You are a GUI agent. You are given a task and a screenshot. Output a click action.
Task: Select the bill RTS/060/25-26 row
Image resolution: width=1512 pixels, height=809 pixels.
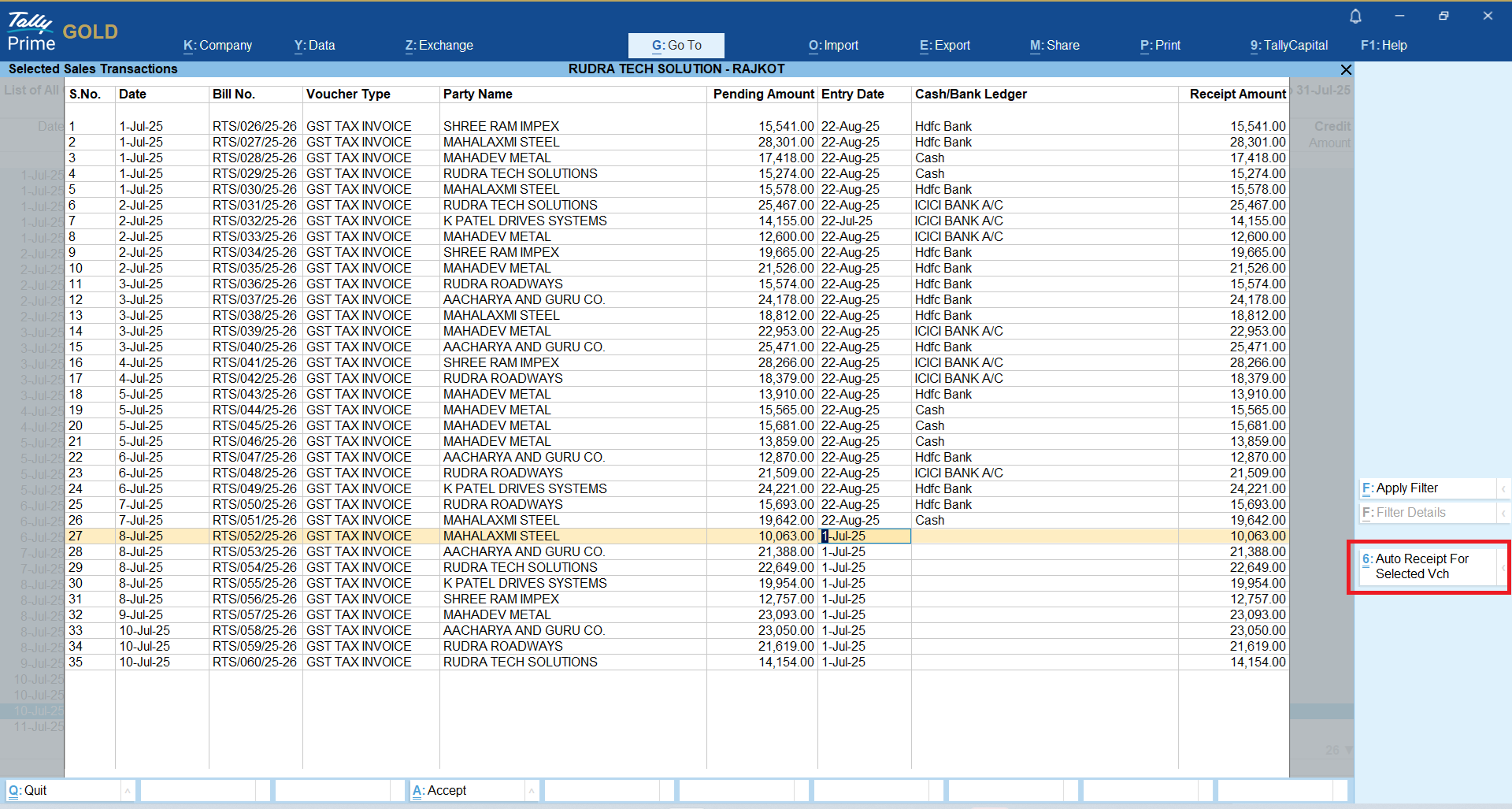254,662
